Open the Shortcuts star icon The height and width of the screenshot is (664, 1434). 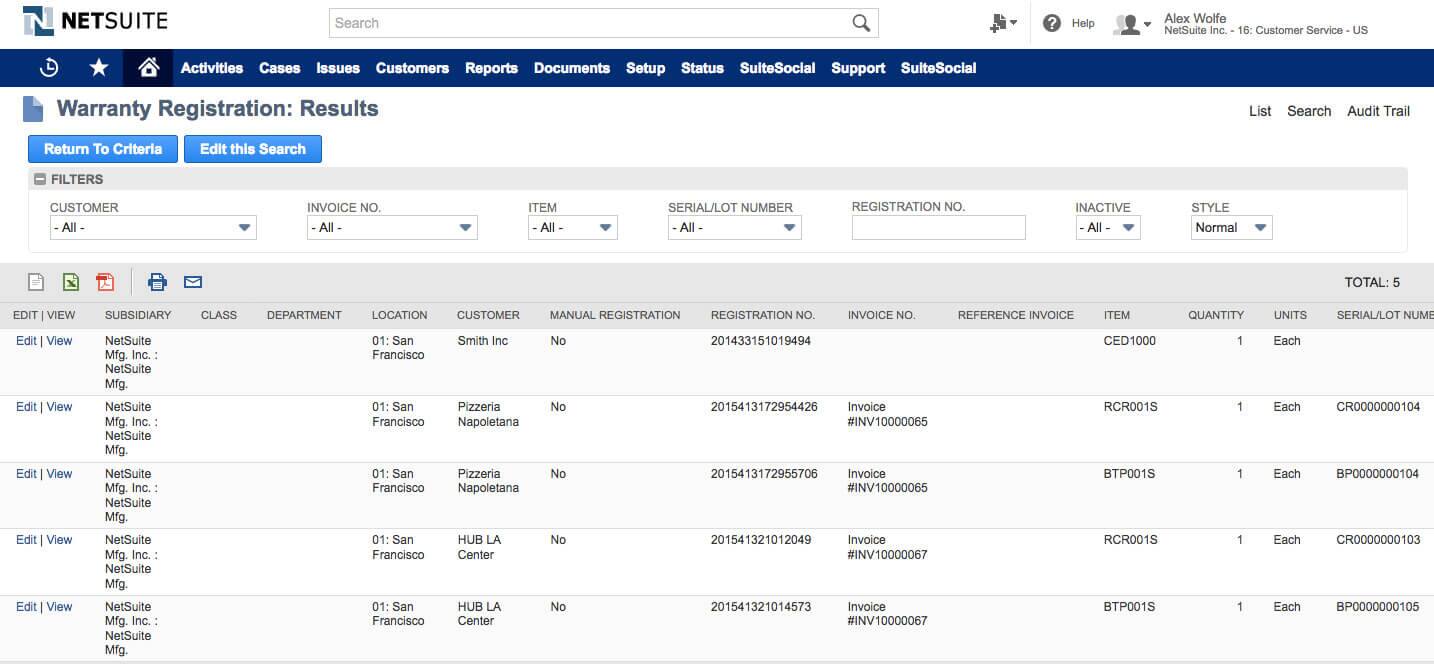coord(99,68)
